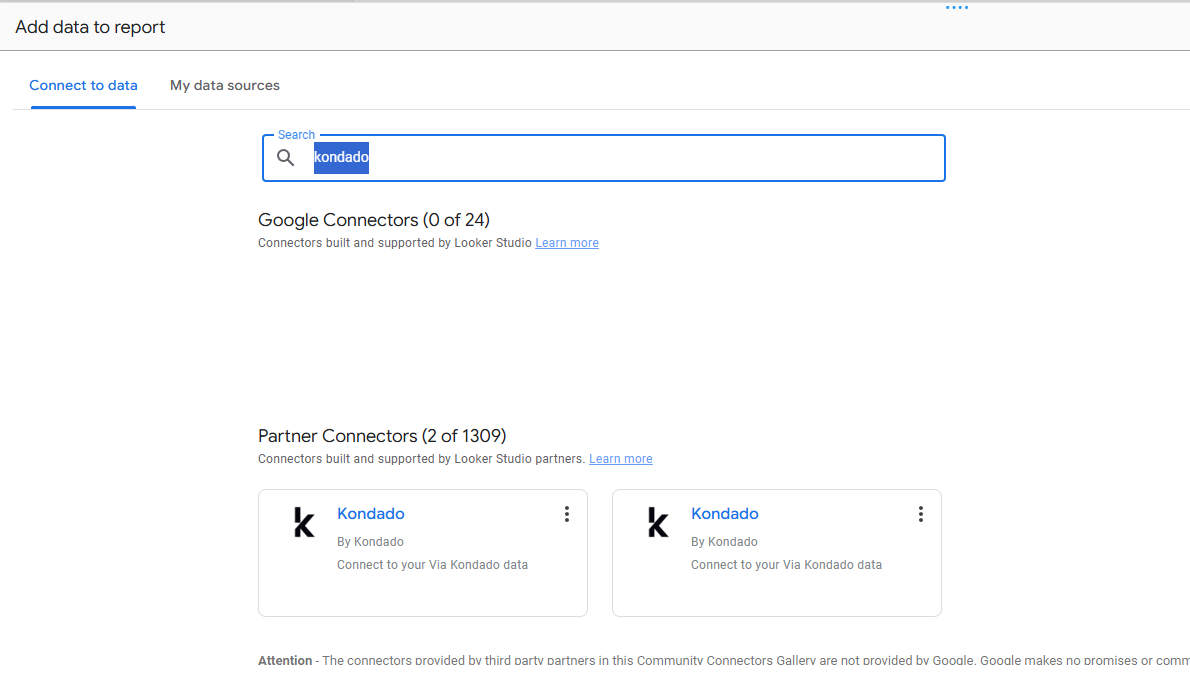
Task: Select the highlighted kondado search text
Action: 340,157
